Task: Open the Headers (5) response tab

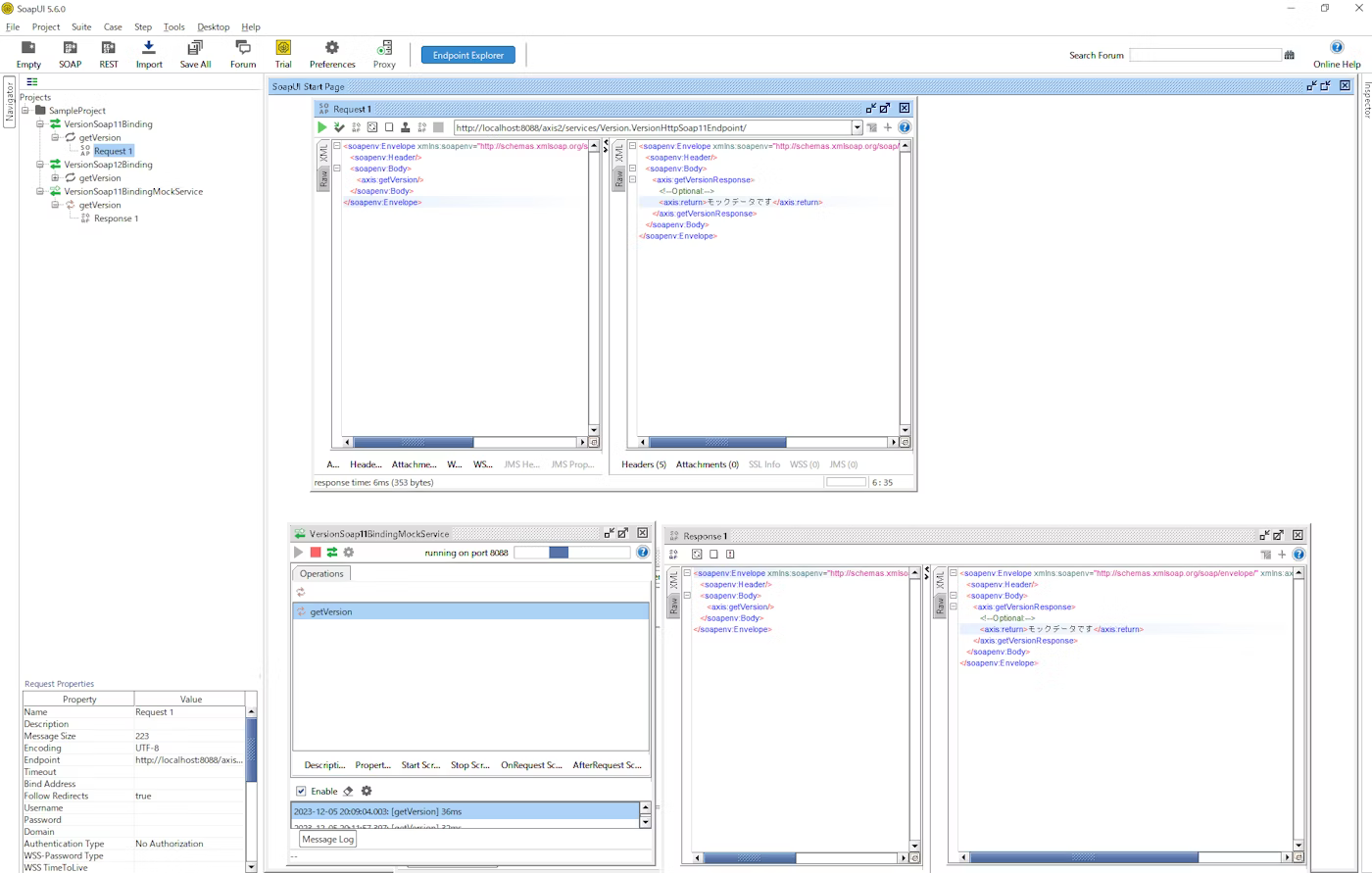Action: (644, 464)
